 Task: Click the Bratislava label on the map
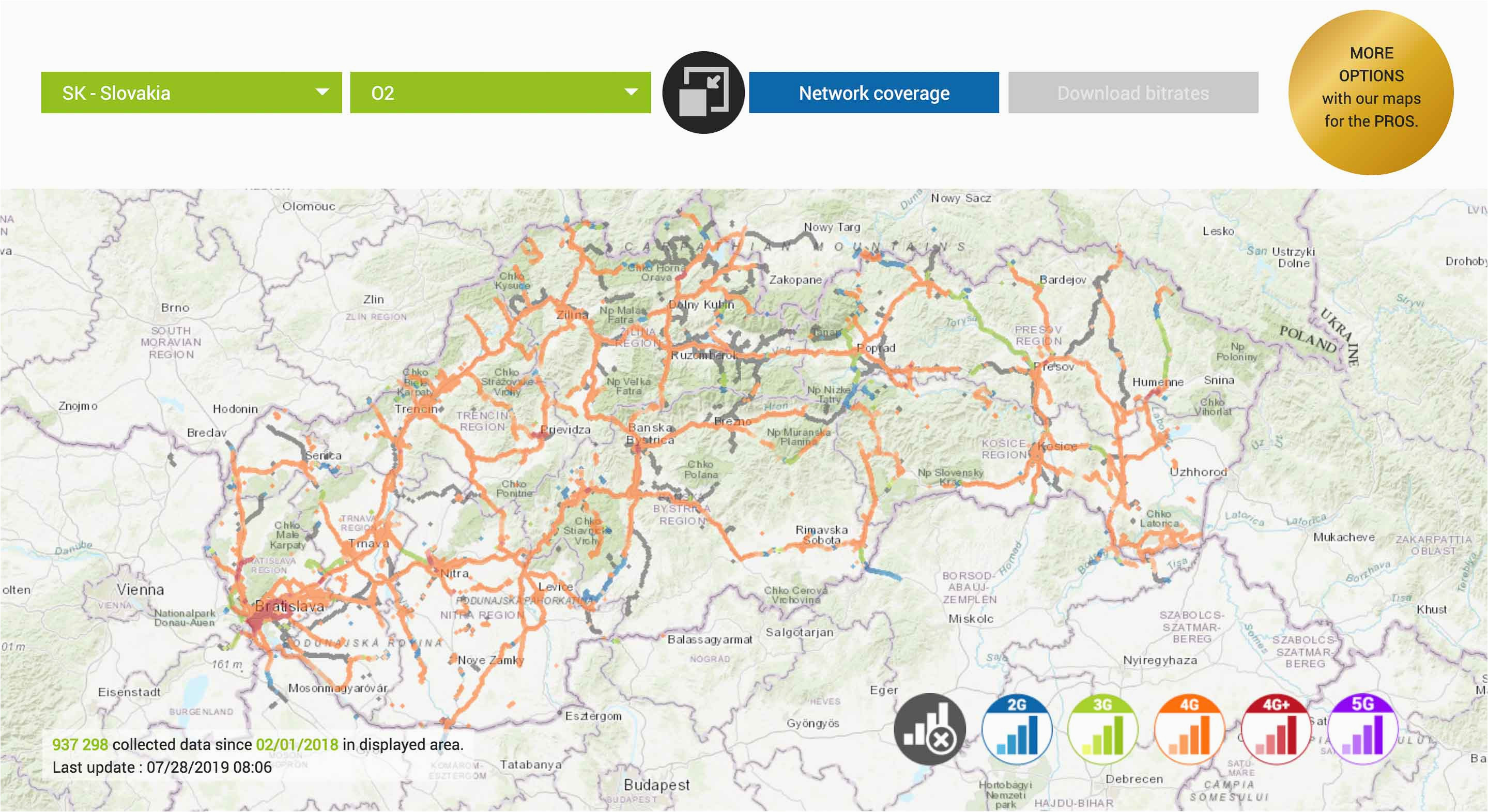(289, 606)
